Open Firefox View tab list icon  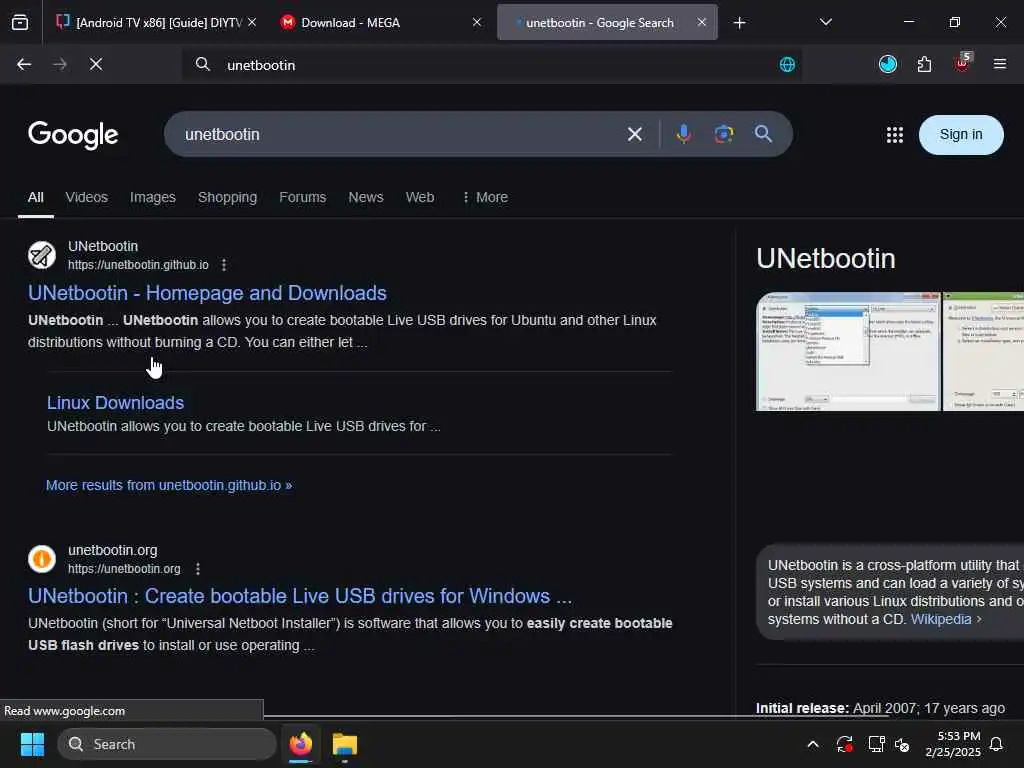coord(20,23)
